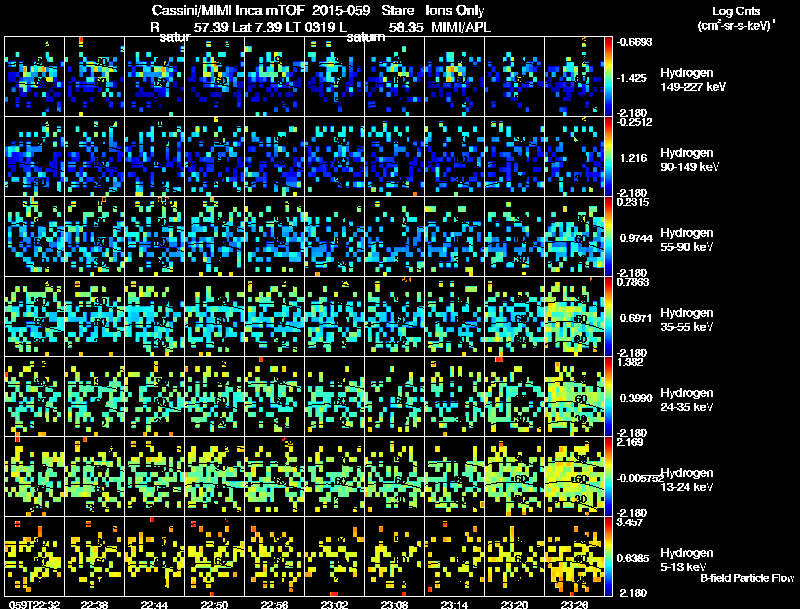Click the Log Cnts heading
800x609 pixels.
(x=736, y=11)
